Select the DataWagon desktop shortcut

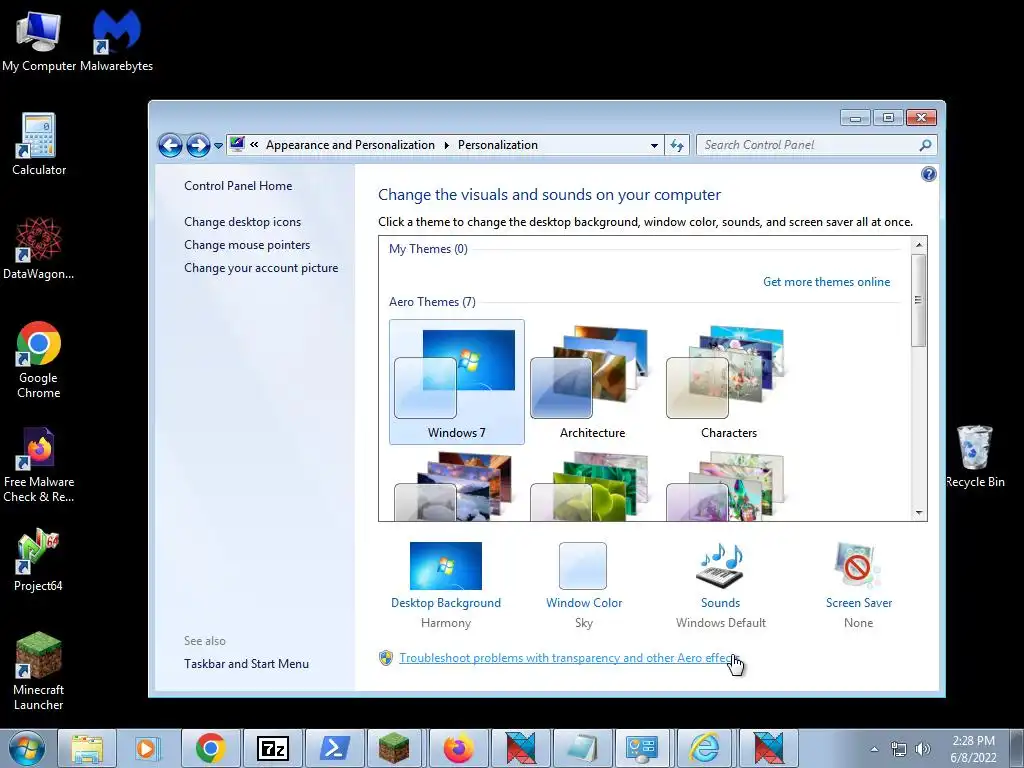tap(39, 248)
